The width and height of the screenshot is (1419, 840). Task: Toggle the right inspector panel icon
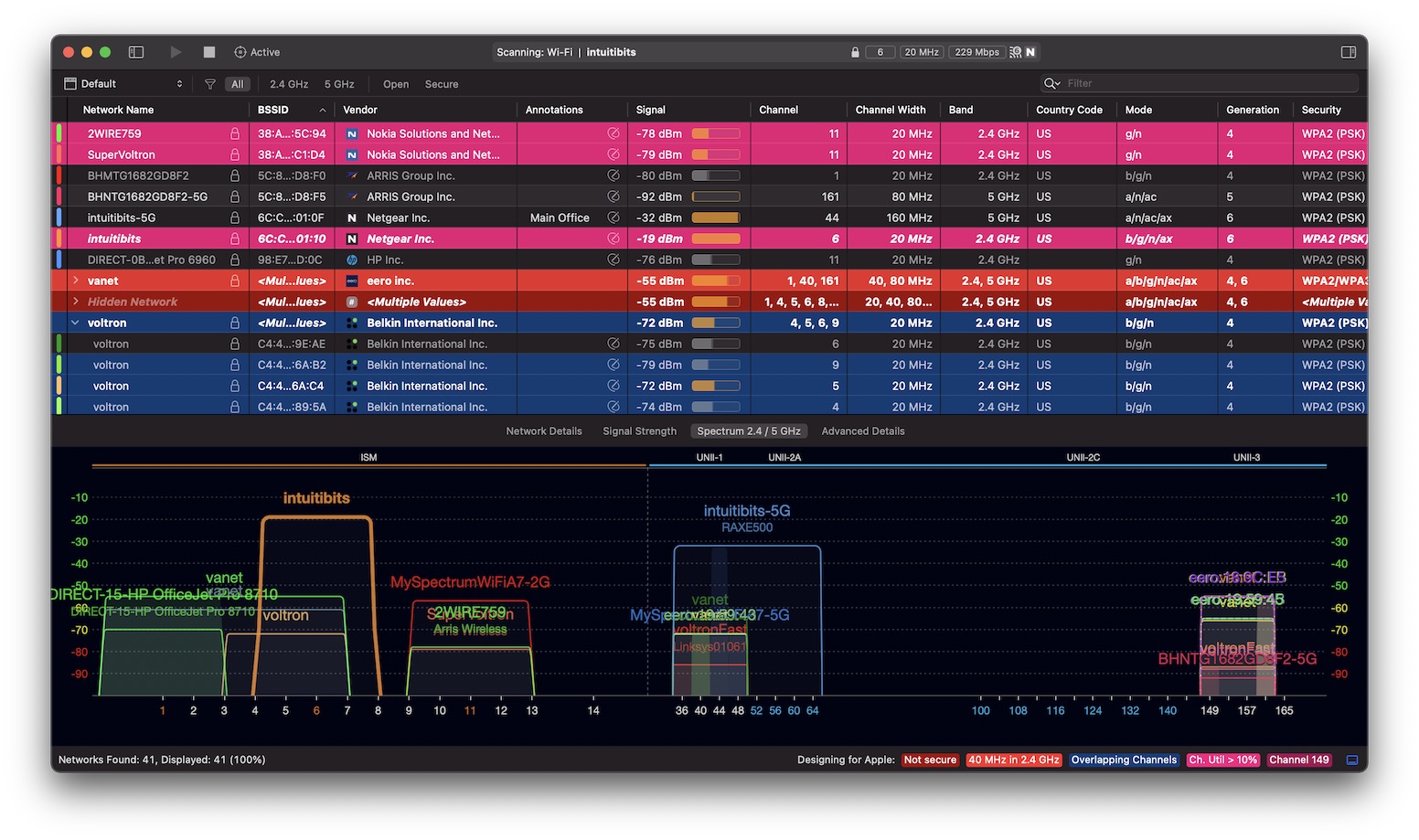click(x=1349, y=52)
